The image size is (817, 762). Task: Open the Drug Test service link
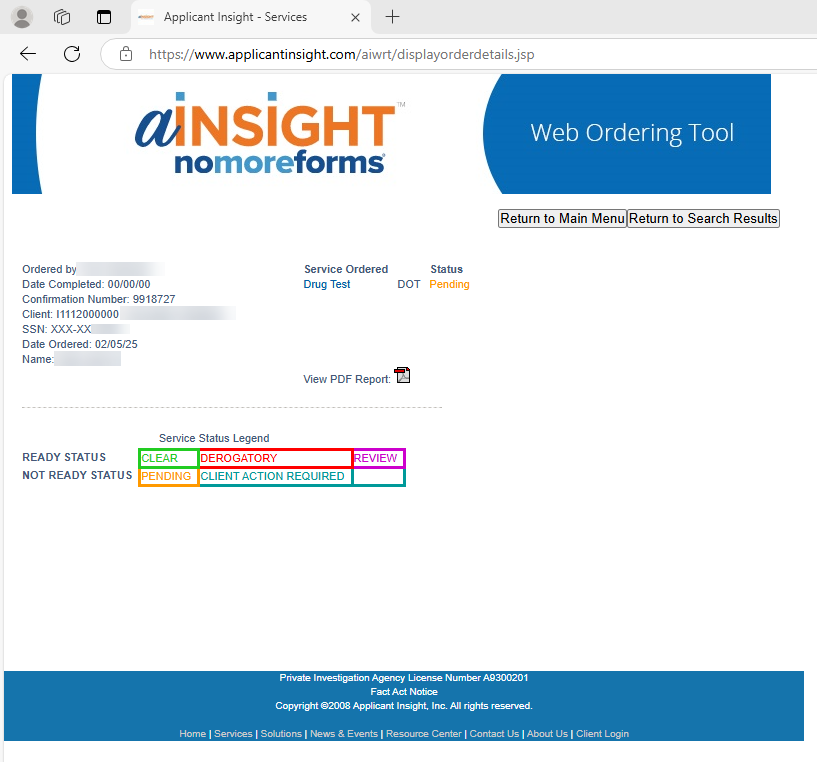[x=327, y=285]
